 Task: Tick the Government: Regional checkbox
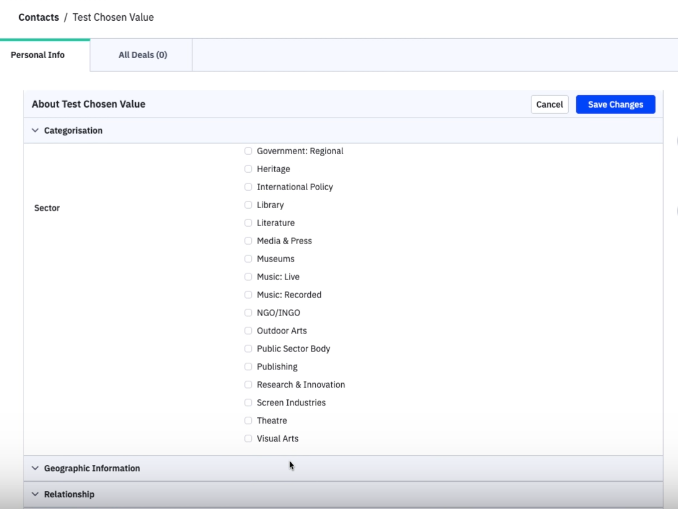(x=248, y=151)
